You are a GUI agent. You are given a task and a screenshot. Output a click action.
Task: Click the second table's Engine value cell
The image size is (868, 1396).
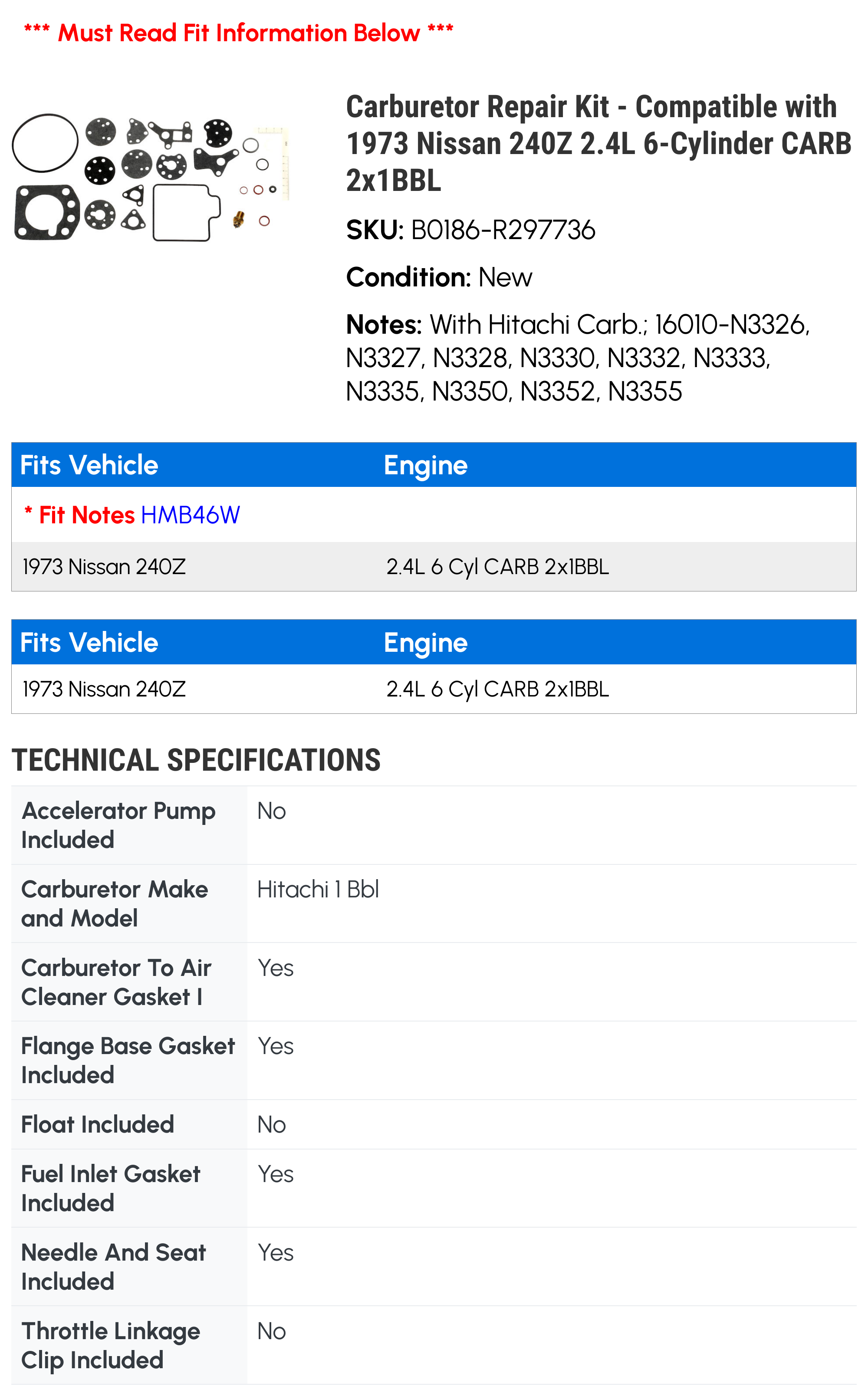(x=497, y=689)
